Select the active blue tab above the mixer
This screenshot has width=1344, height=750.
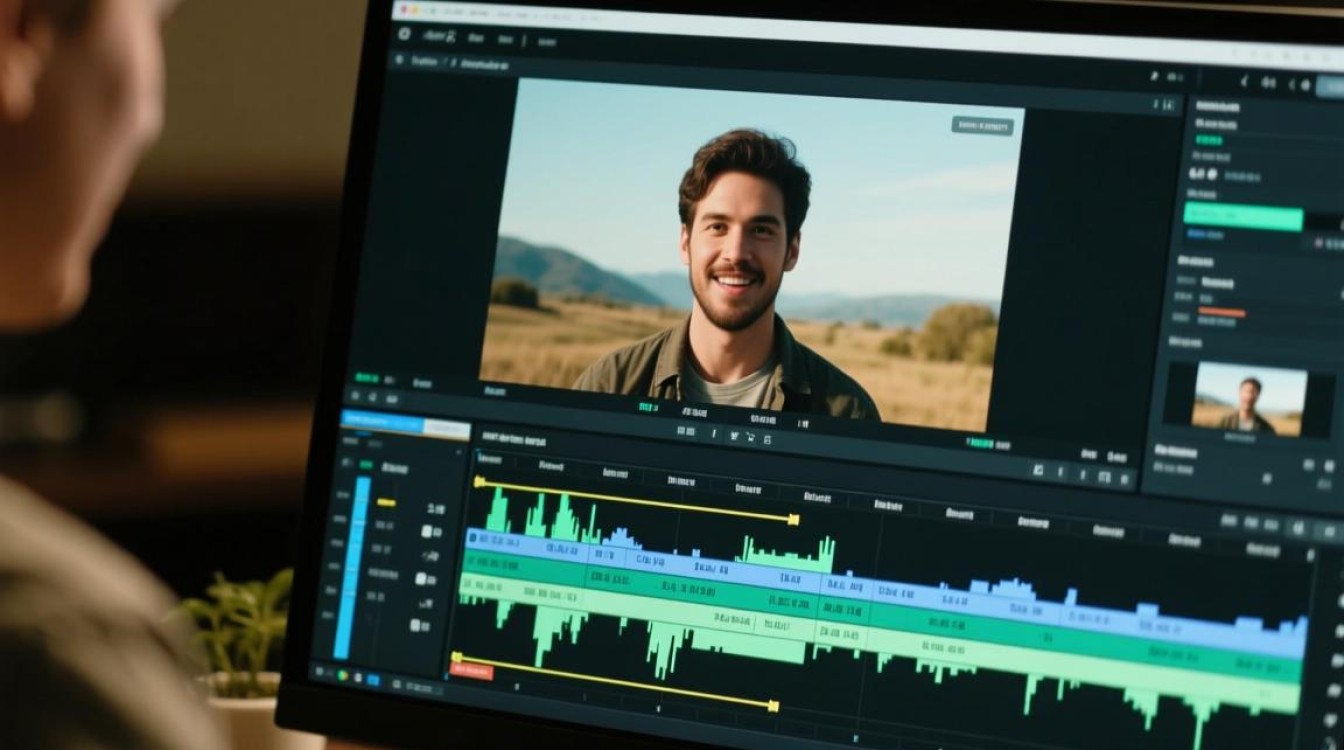tap(382, 421)
